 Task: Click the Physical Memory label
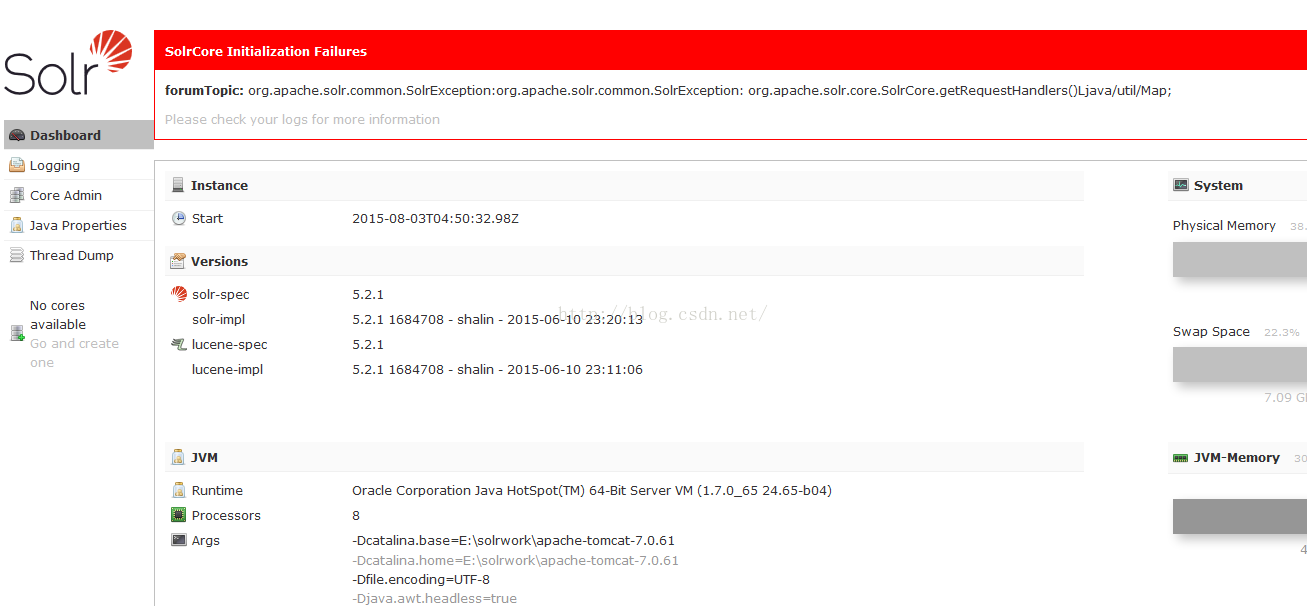tap(1224, 225)
